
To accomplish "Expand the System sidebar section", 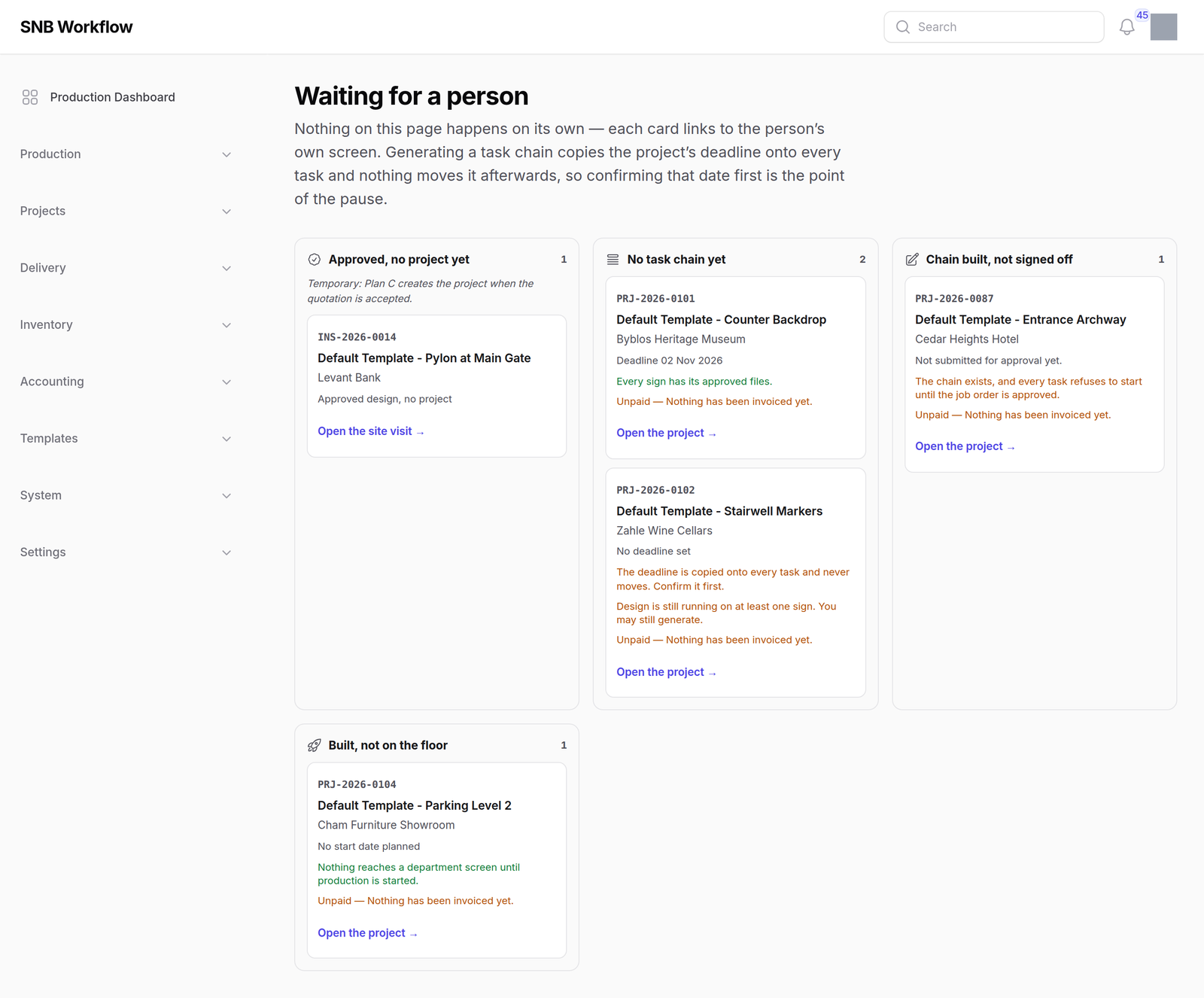I will pyautogui.click(x=126, y=495).
